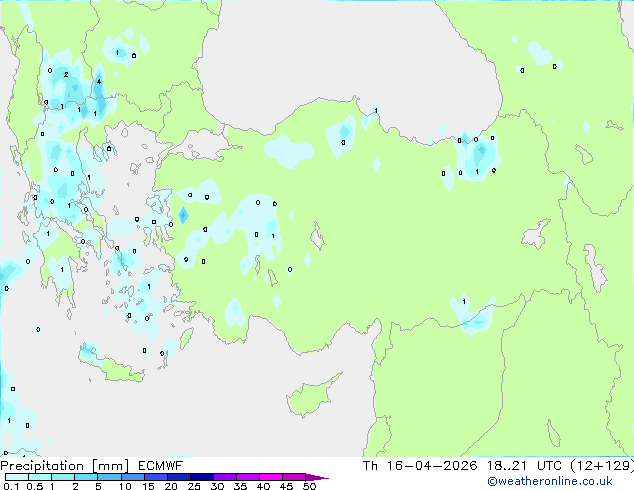This screenshot has height=490, width=634.
Task: Click the Black Sea area
Action: 350,60
